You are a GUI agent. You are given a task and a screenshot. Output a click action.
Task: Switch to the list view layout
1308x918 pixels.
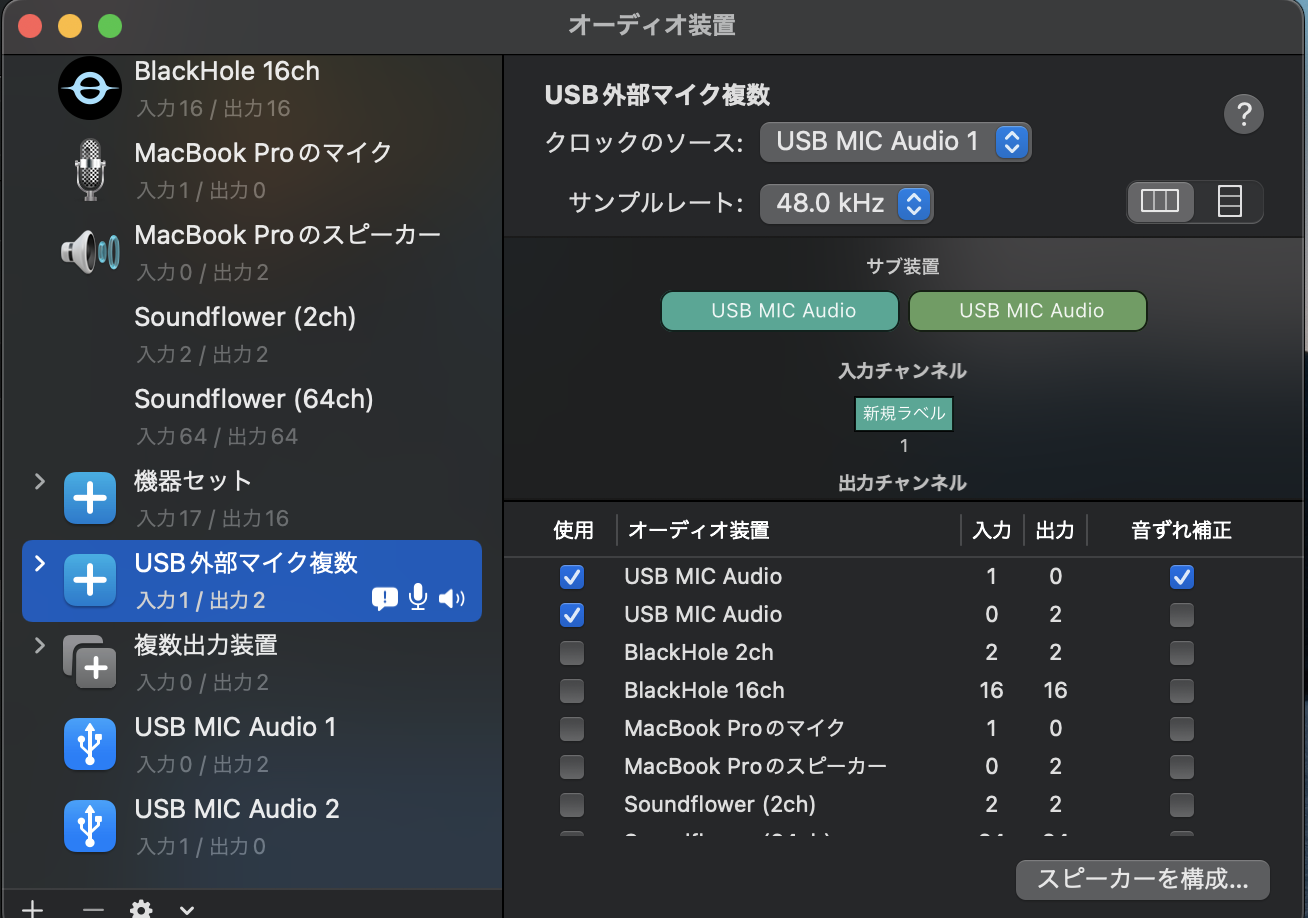pyautogui.click(x=1229, y=201)
